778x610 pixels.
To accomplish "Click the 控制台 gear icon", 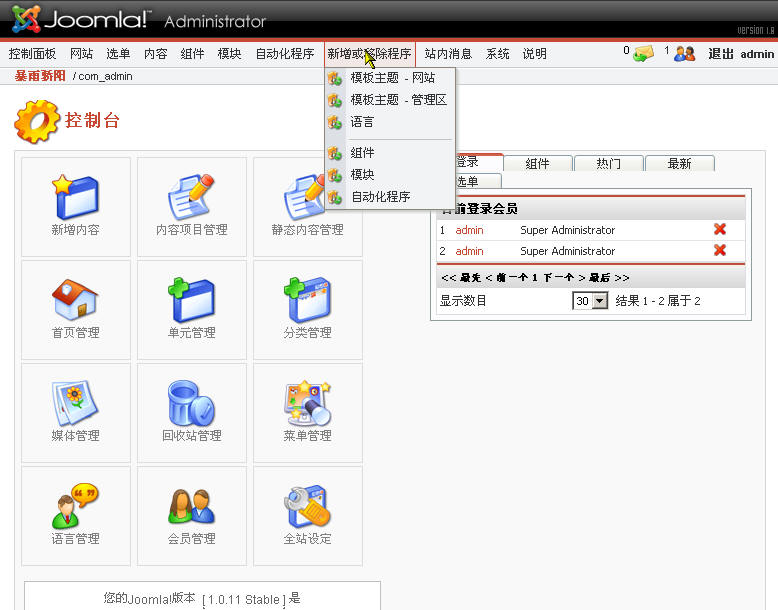I will click(x=37, y=121).
